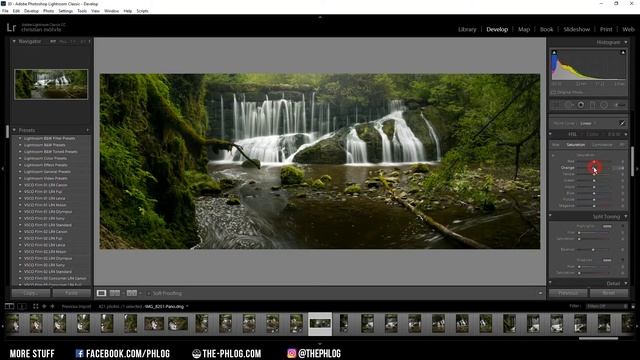The image size is (640, 360).
Task: Open Grid view from filmstrip bar
Action: point(36,306)
